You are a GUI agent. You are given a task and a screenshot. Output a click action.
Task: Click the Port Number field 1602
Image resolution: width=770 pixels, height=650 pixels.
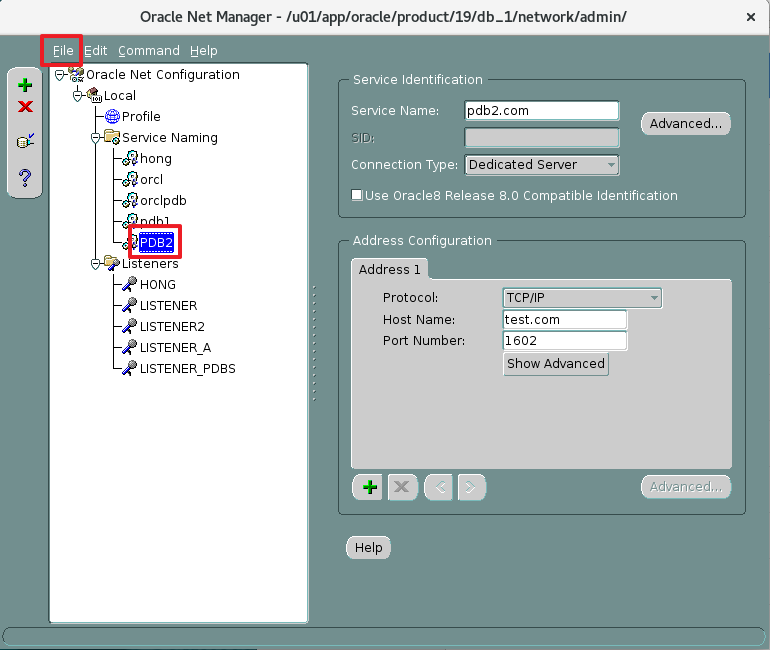565,341
